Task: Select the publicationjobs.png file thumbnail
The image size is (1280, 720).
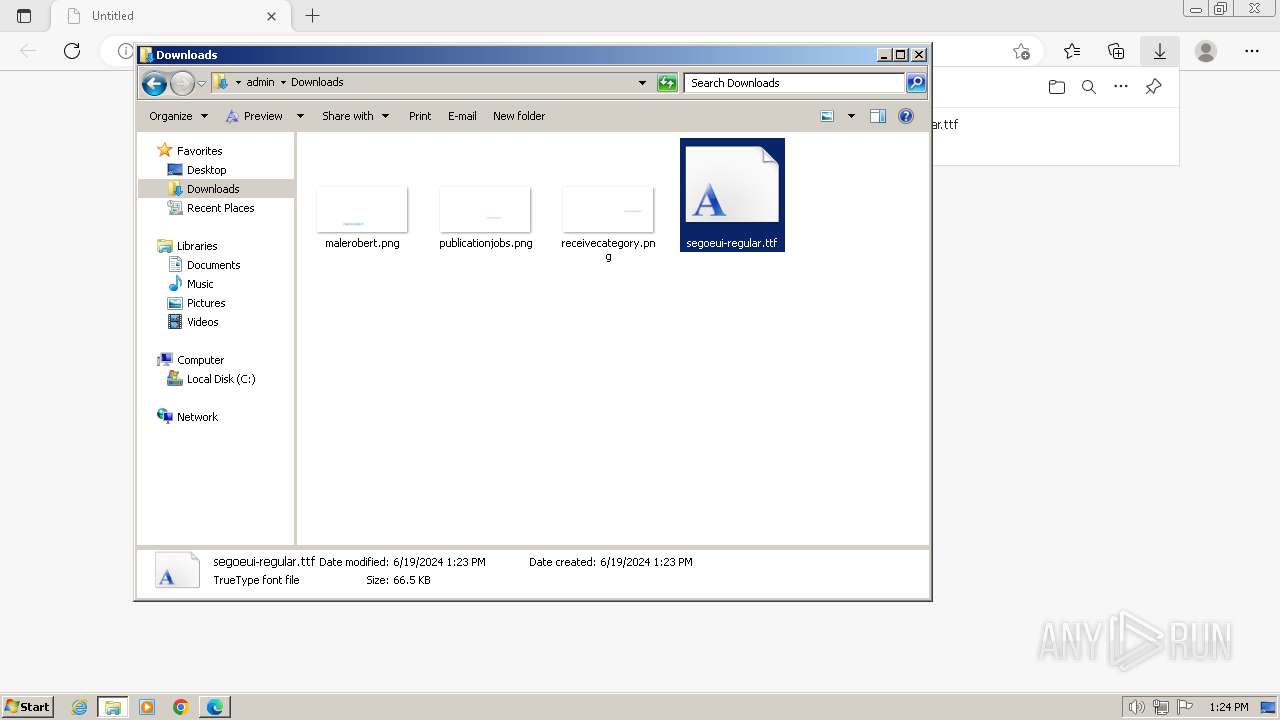Action: pyautogui.click(x=485, y=209)
